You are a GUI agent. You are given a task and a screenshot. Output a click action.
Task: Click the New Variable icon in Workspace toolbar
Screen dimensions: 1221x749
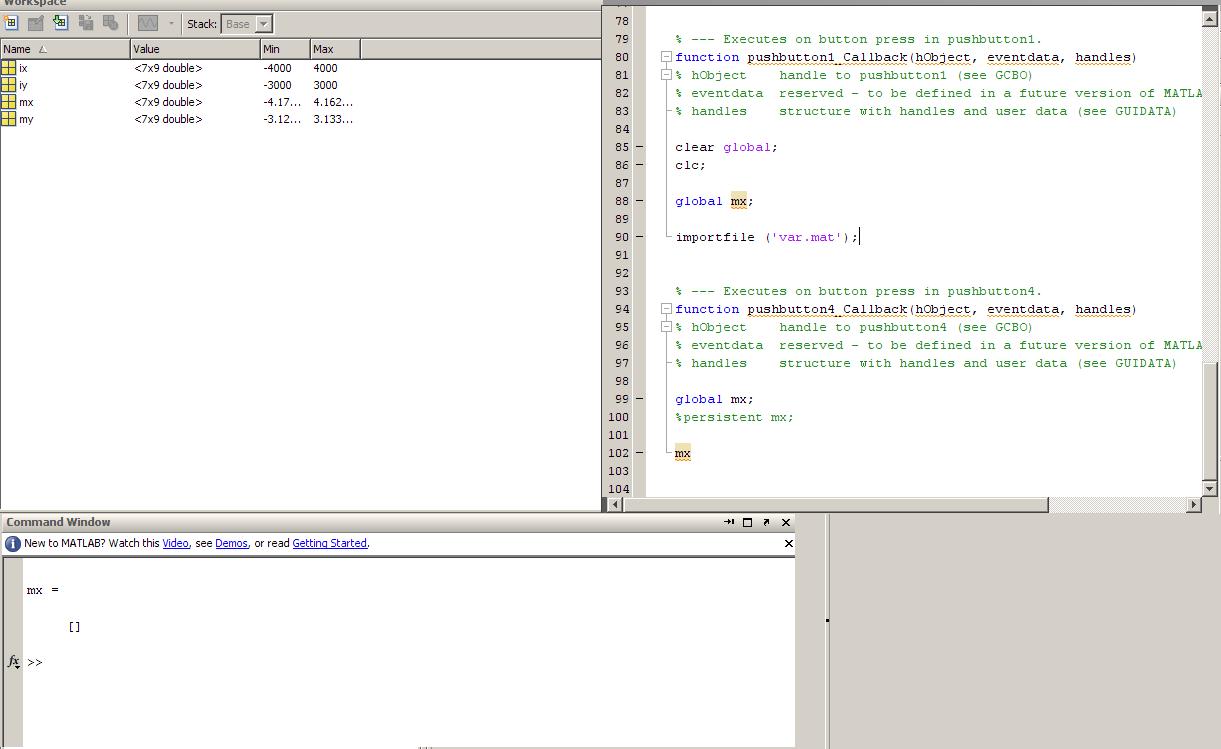(x=11, y=23)
